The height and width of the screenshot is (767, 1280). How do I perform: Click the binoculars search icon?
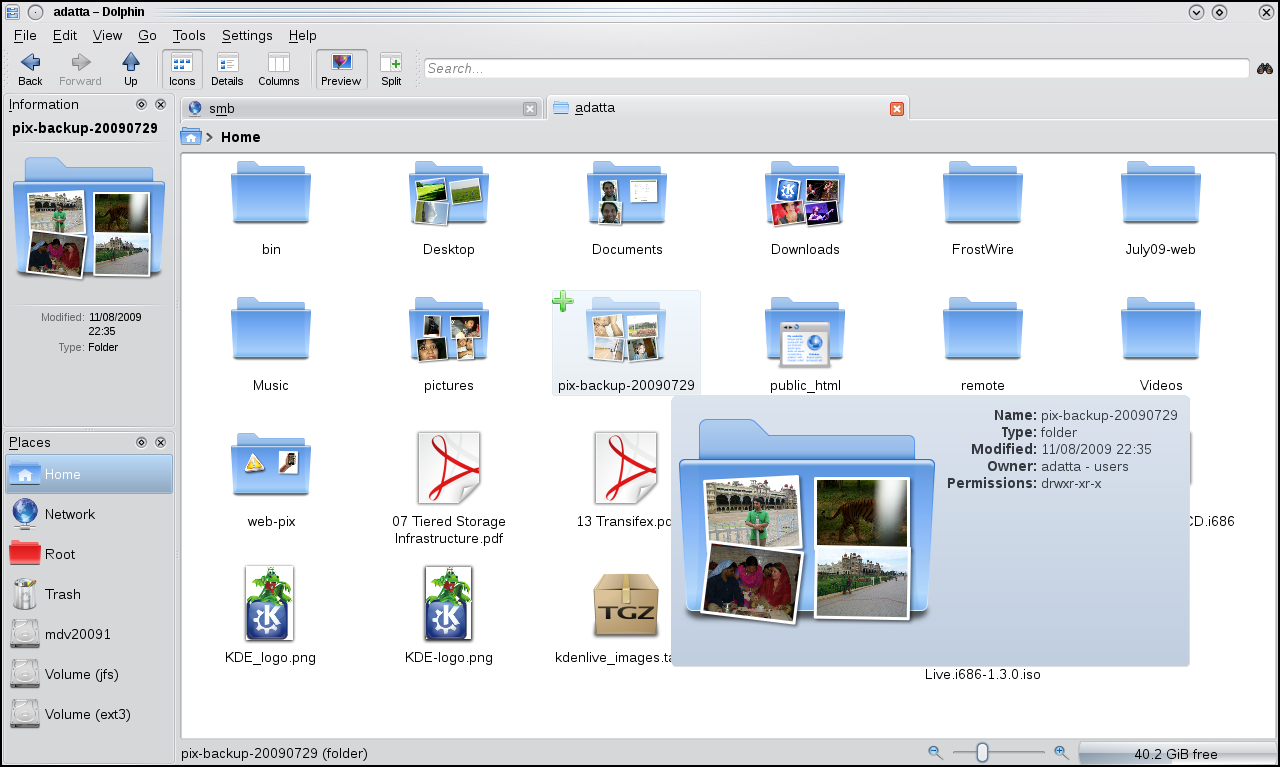1265,69
